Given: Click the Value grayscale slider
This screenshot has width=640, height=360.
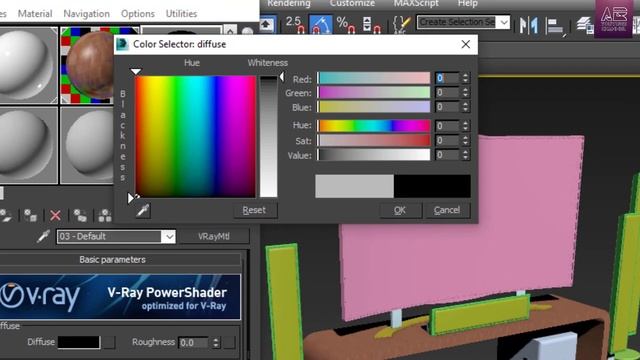Looking at the screenshot, I should point(373,154).
